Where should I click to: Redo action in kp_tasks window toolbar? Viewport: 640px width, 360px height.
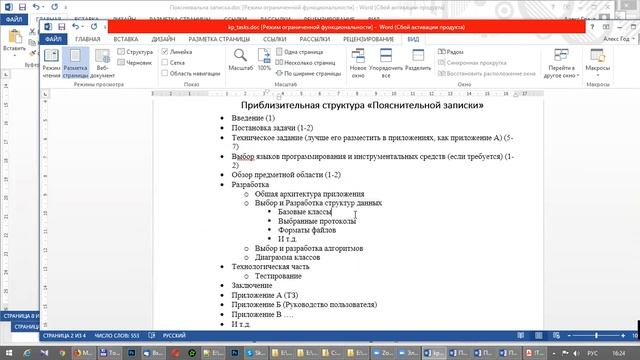[x=94, y=27]
